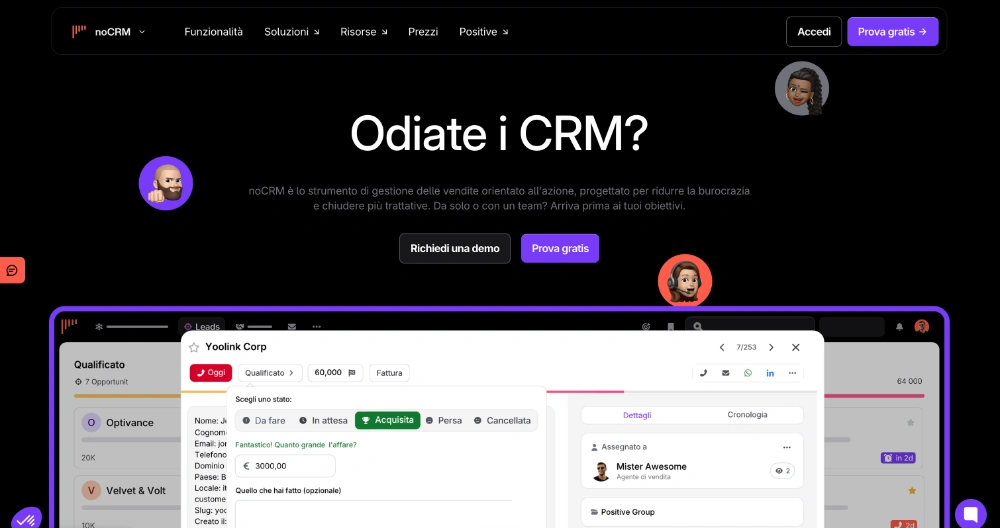Click the target icon left of the bookmark
The width and height of the screenshot is (1000, 528).
646,326
